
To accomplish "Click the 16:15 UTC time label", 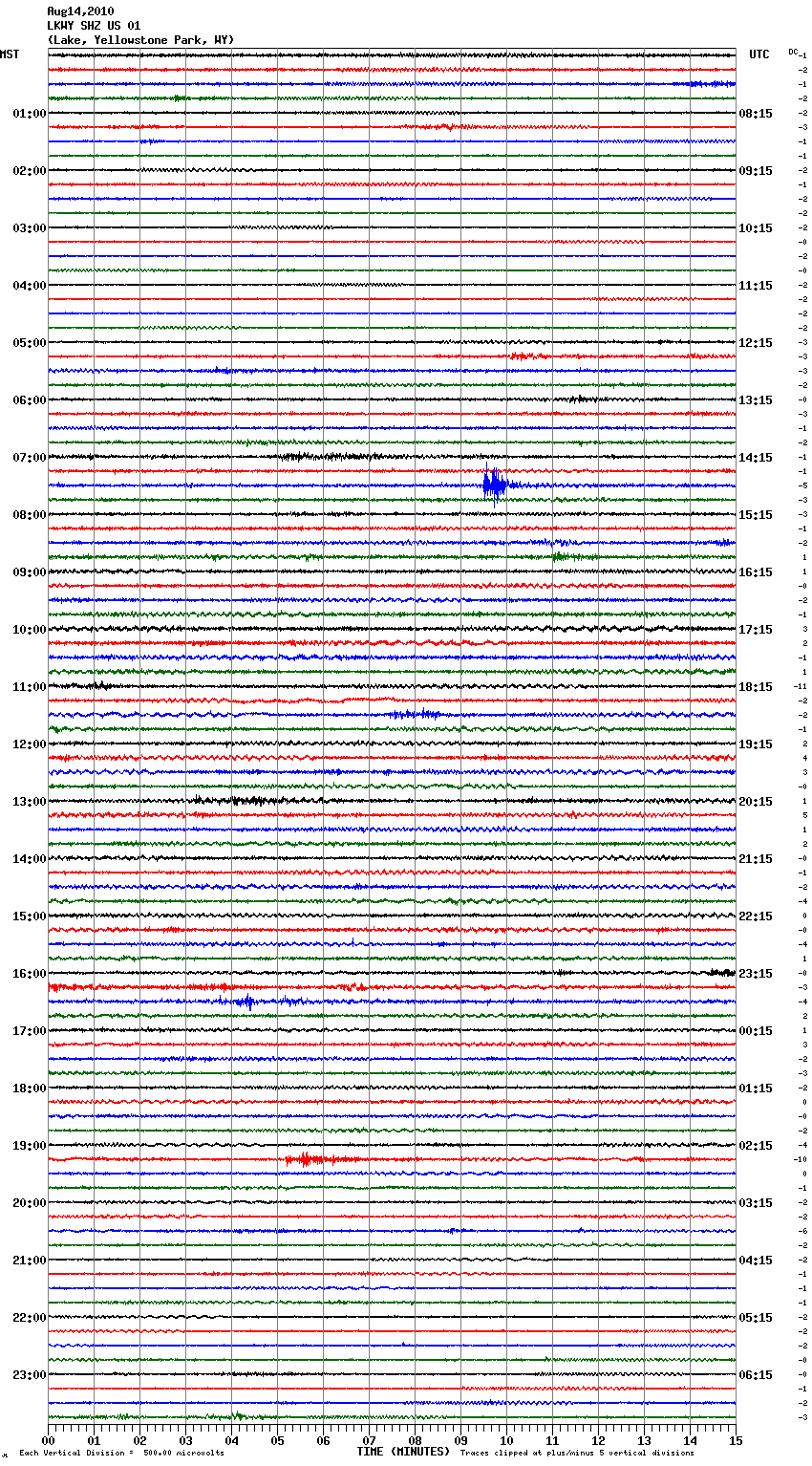I will point(756,572).
